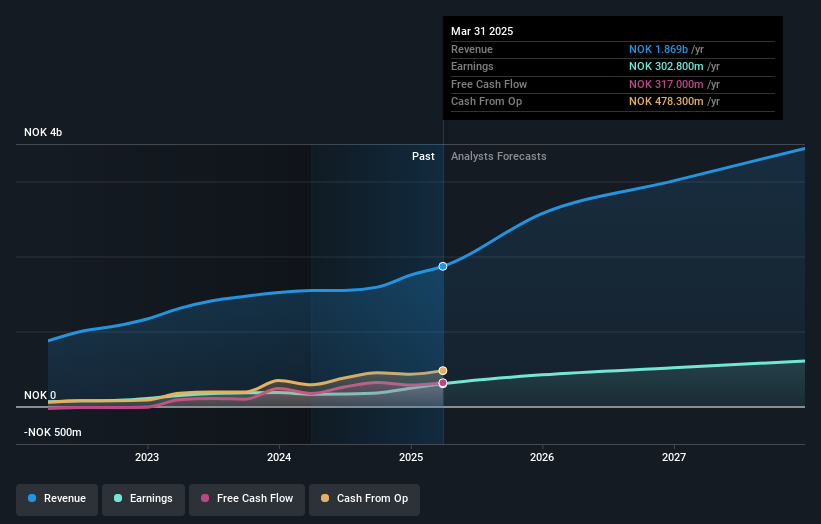Select the orange Cash From Op data point

click(x=443, y=371)
